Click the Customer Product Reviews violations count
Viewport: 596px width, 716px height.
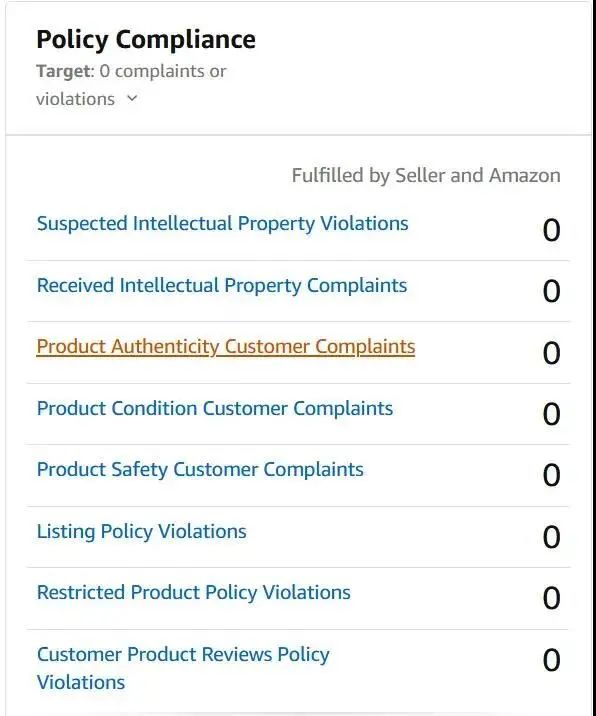551,660
